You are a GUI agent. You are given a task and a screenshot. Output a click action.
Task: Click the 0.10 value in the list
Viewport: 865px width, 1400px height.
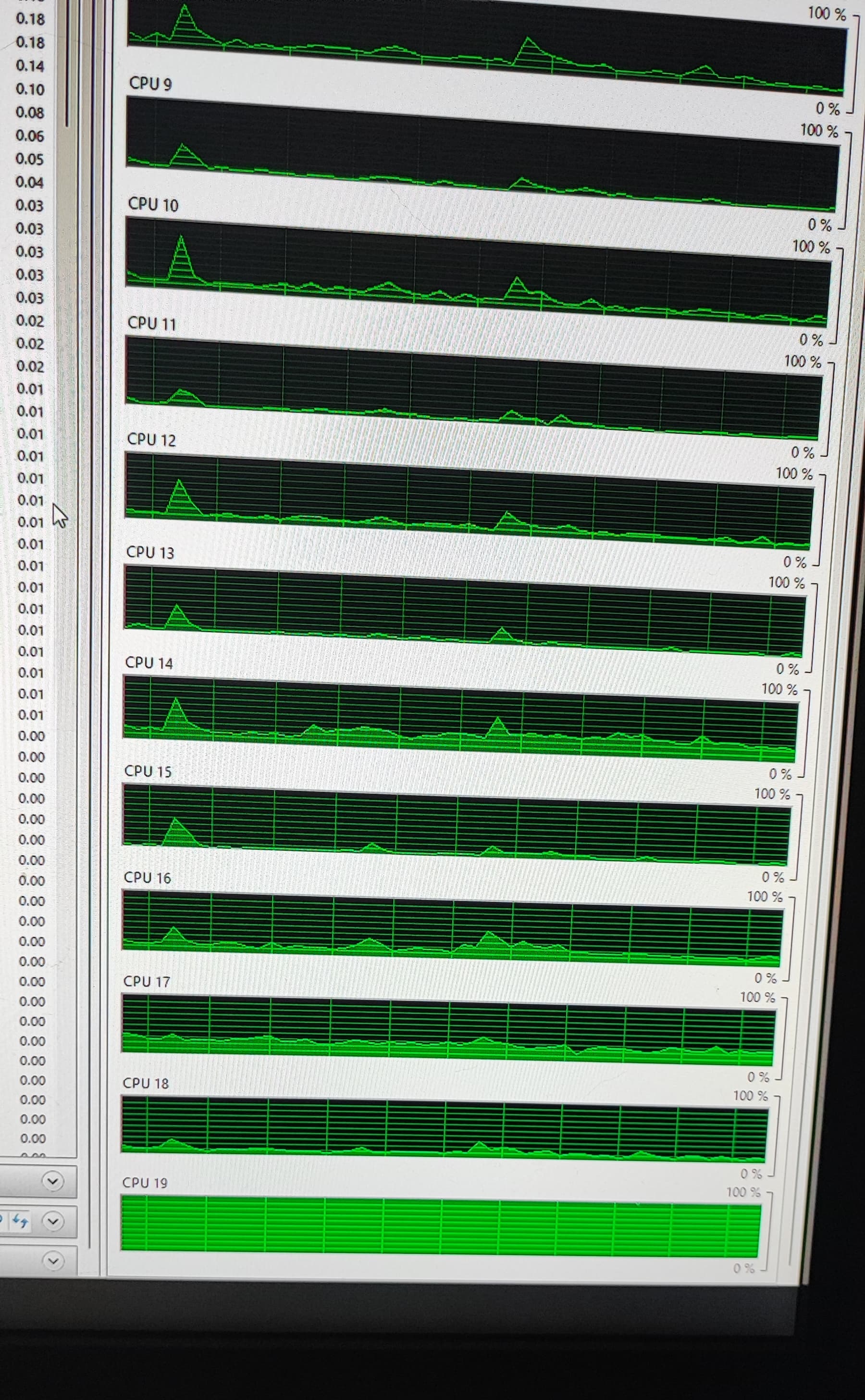(x=30, y=89)
